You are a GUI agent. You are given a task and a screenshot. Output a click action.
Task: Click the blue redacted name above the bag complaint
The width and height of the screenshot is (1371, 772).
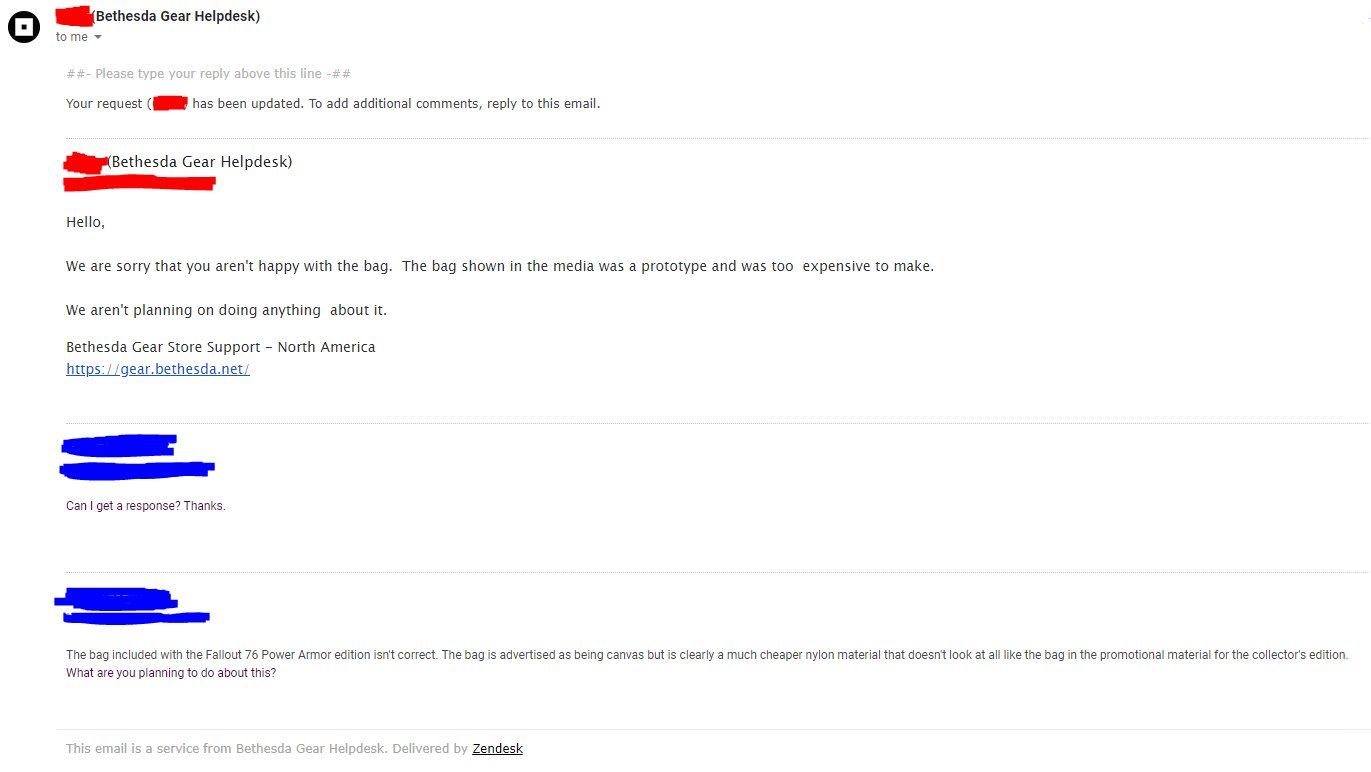point(115,599)
